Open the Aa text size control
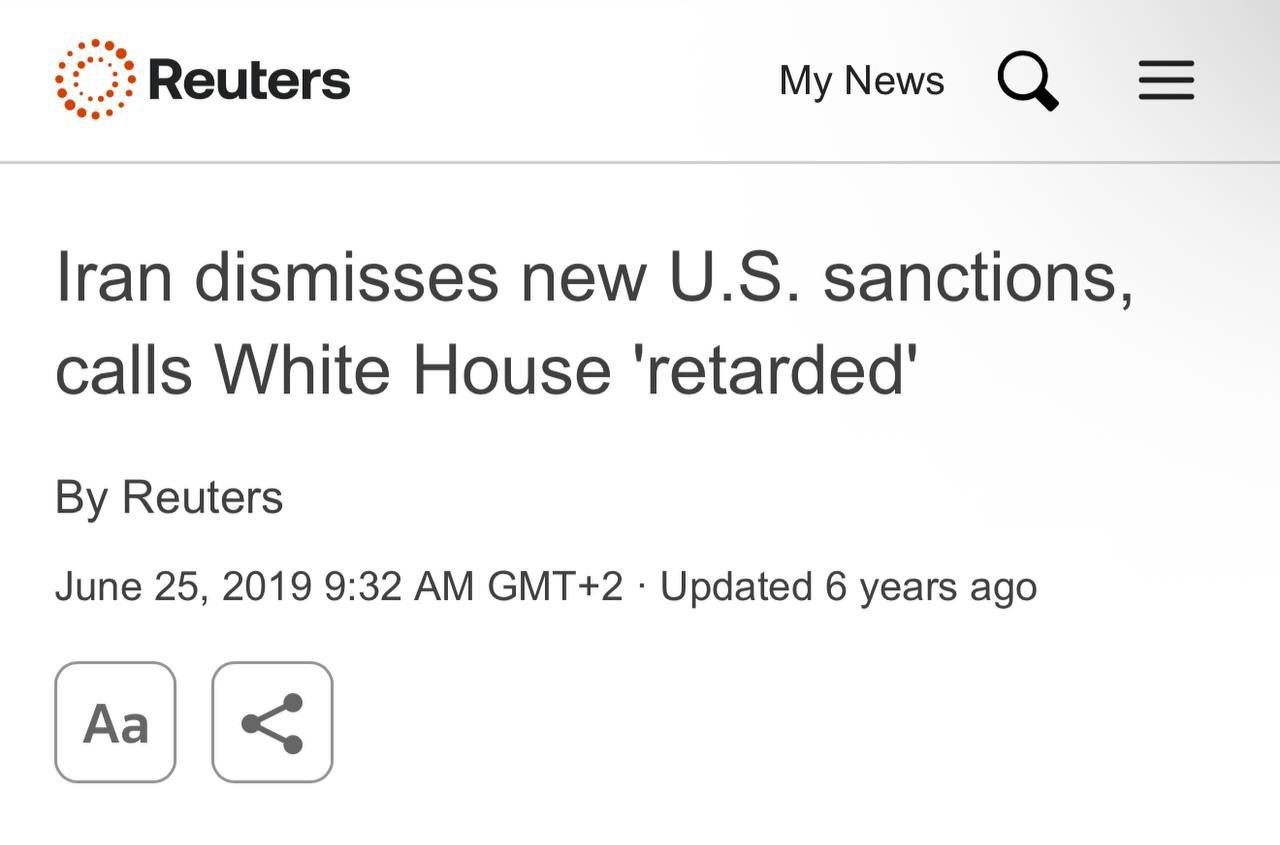This screenshot has height=845, width=1280. tap(115, 722)
